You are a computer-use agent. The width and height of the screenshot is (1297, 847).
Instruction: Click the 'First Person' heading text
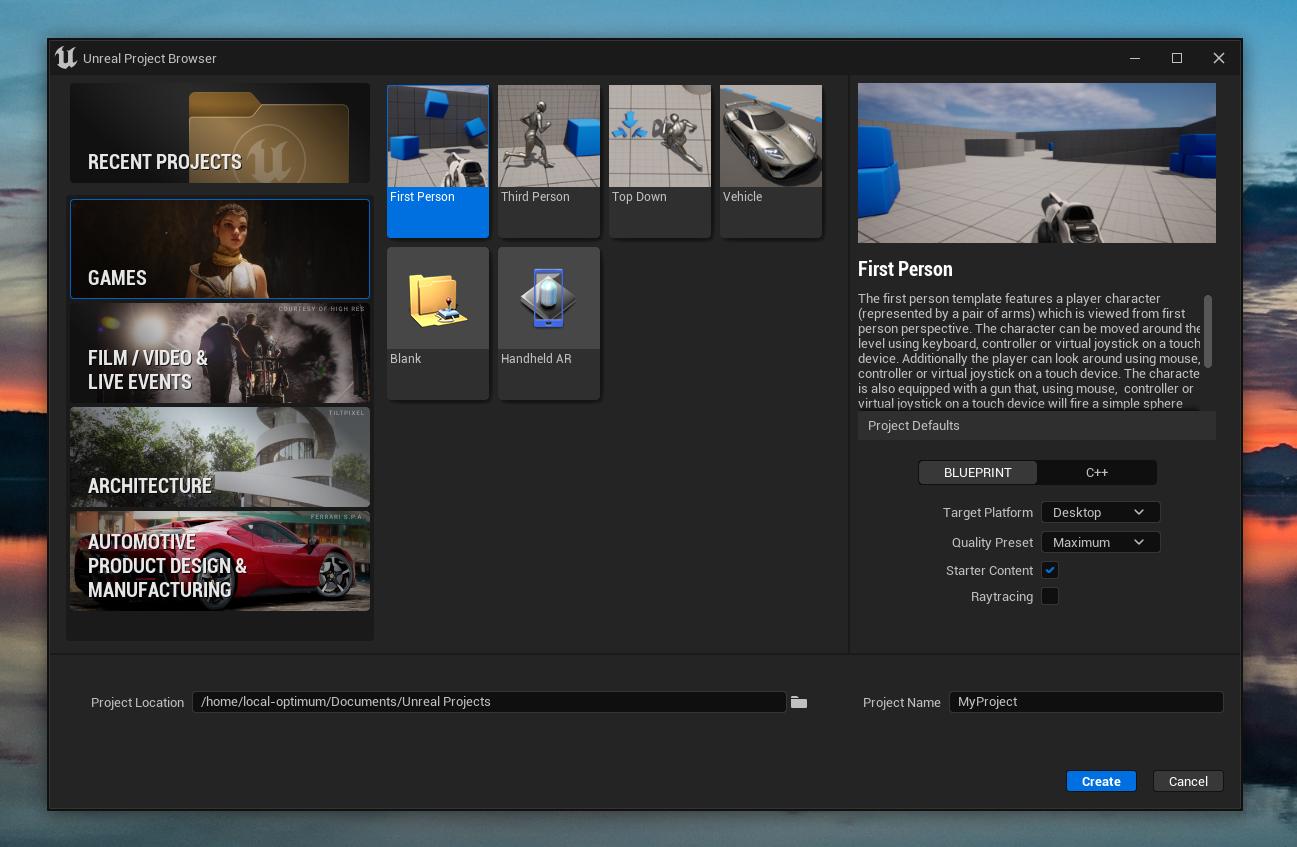pos(905,269)
